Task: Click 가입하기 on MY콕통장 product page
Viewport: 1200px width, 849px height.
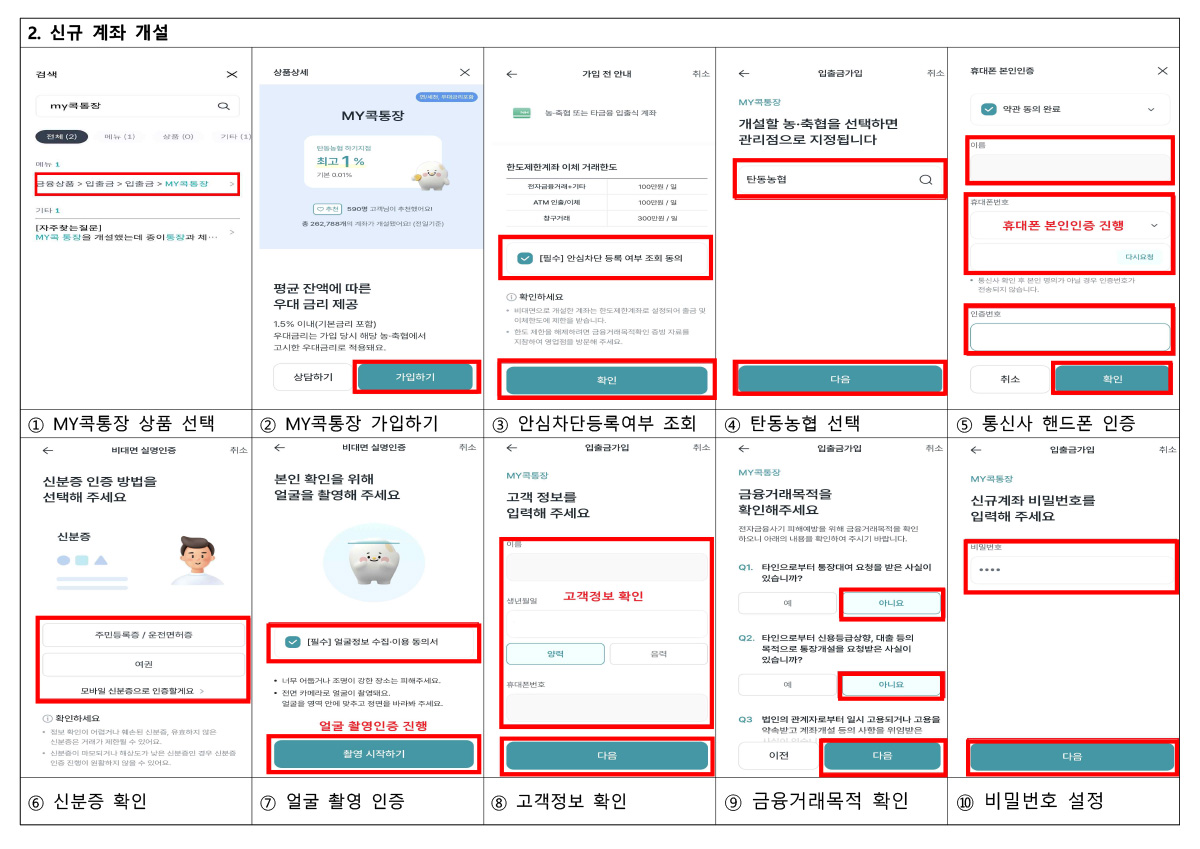Action: (415, 376)
